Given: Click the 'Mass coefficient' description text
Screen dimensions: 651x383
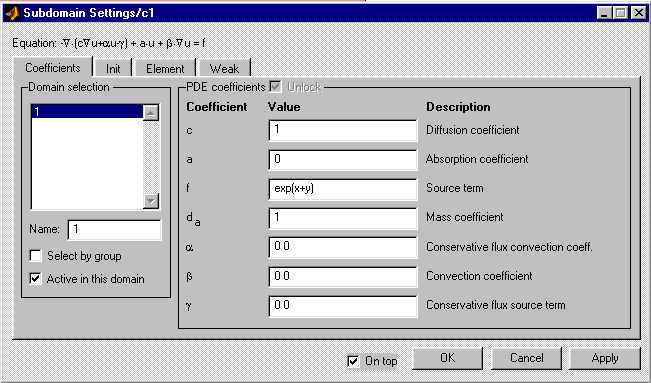Looking at the screenshot, I should point(465,217).
